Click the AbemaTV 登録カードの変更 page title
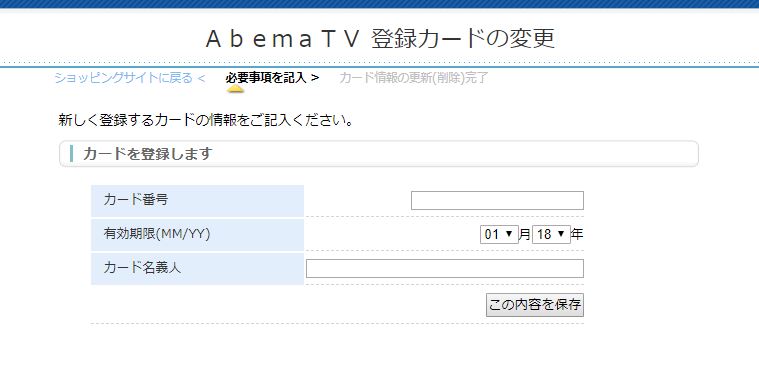This screenshot has height=365, width=759. point(380,39)
